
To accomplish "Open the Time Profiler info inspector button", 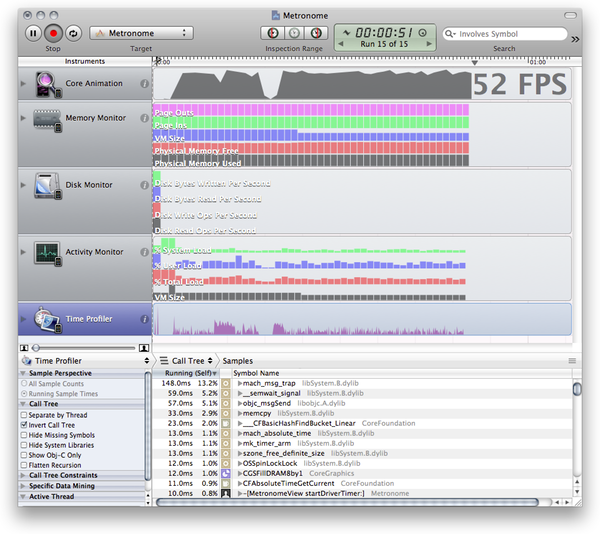I will point(145,320).
